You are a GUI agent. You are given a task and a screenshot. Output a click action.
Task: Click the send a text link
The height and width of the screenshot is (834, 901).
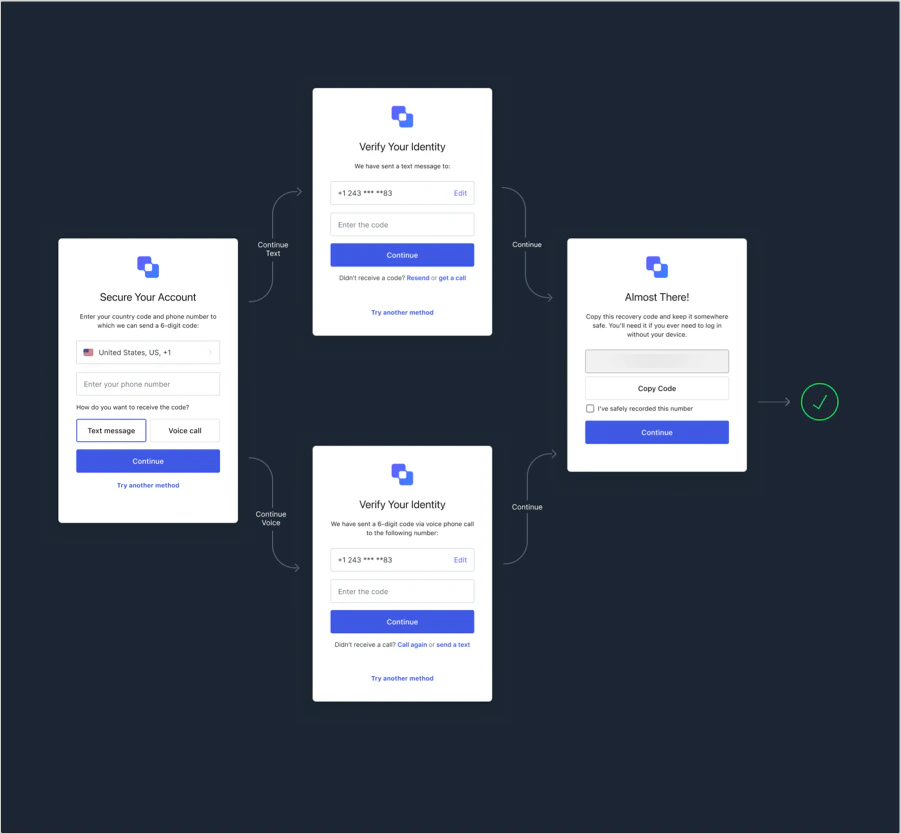tap(453, 645)
